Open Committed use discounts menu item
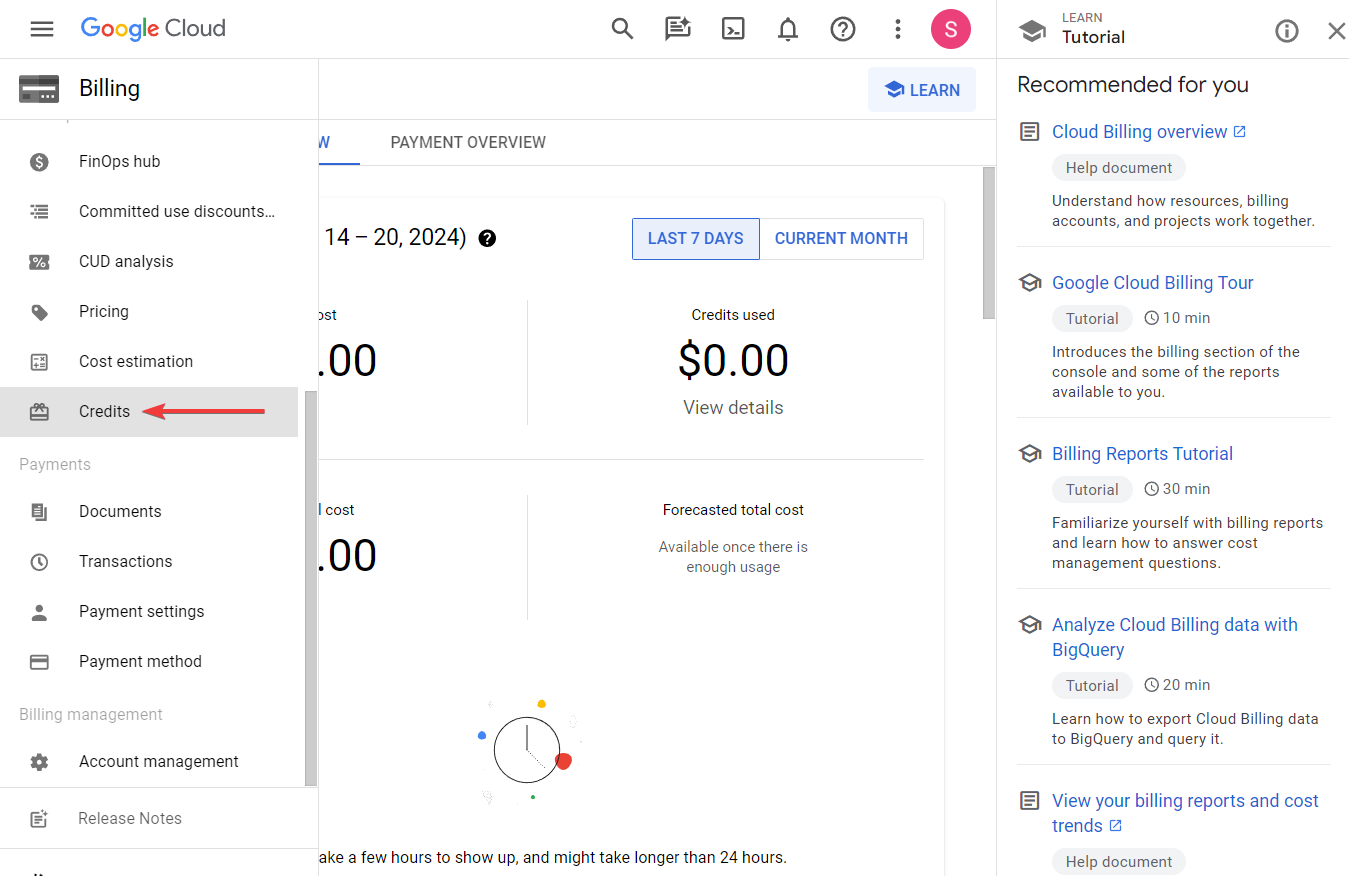This screenshot has height=876, width=1349. (149, 211)
